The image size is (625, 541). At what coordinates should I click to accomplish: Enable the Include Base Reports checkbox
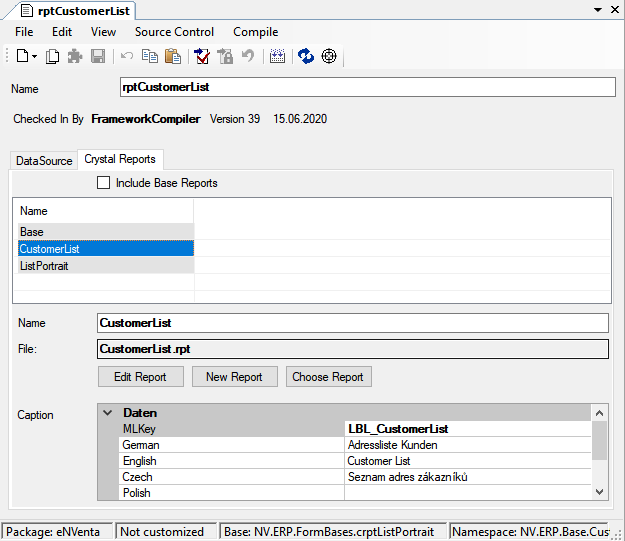(104, 183)
